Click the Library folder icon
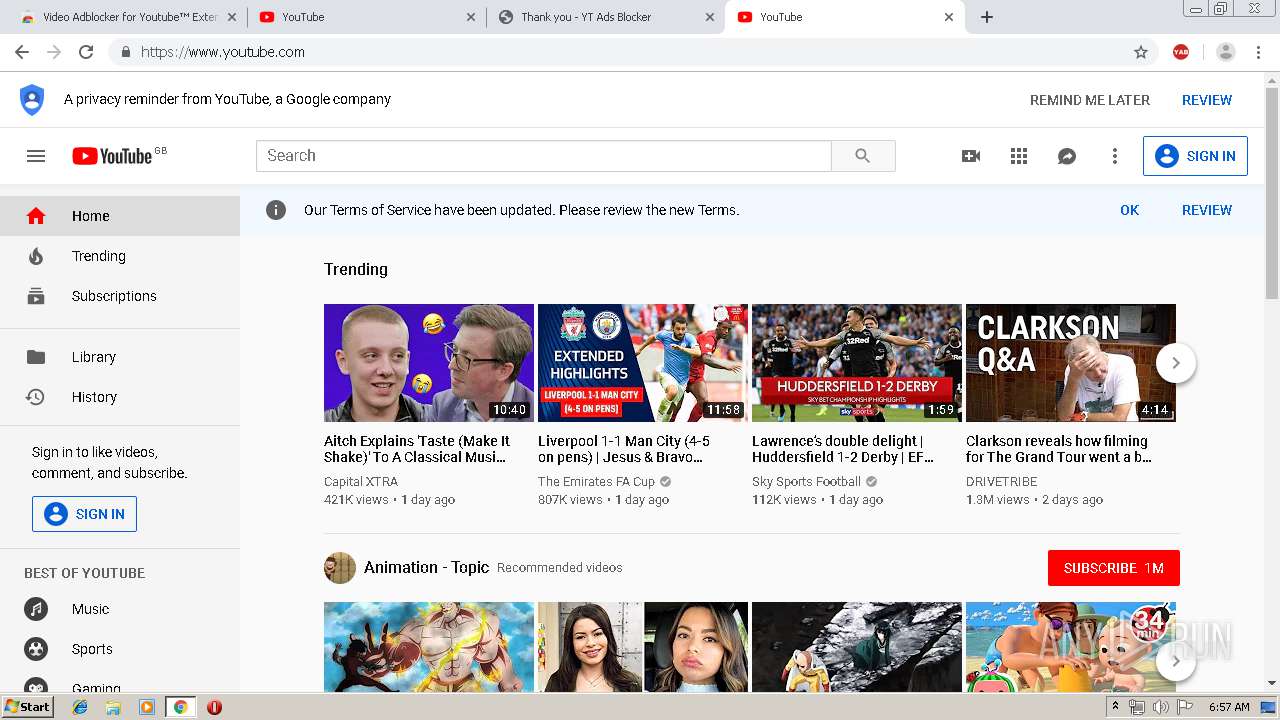This screenshot has width=1280, height=720. (x=36, y=357)
